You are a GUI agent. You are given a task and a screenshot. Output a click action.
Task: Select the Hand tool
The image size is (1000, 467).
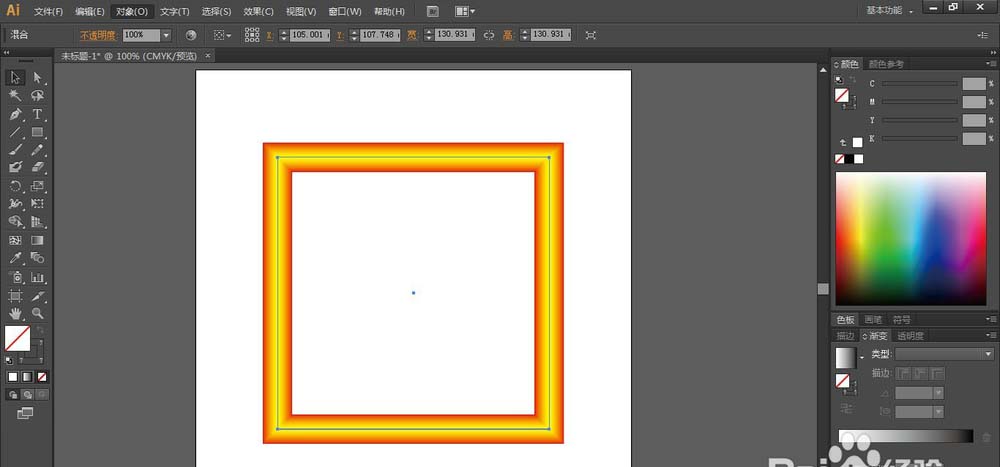tap(16, 313)
